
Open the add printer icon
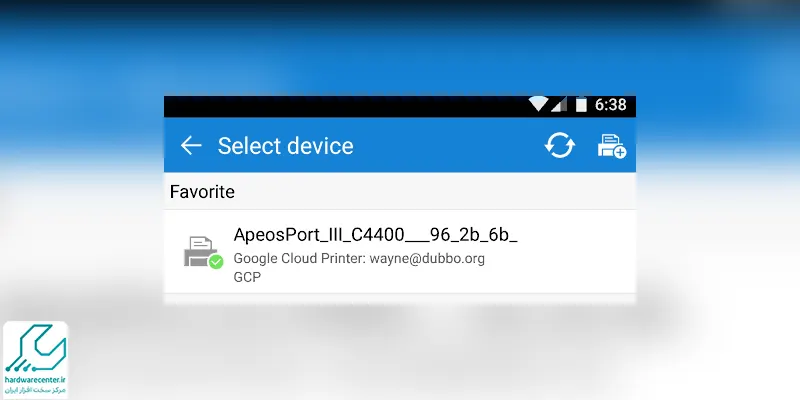(x=612, y=146)
